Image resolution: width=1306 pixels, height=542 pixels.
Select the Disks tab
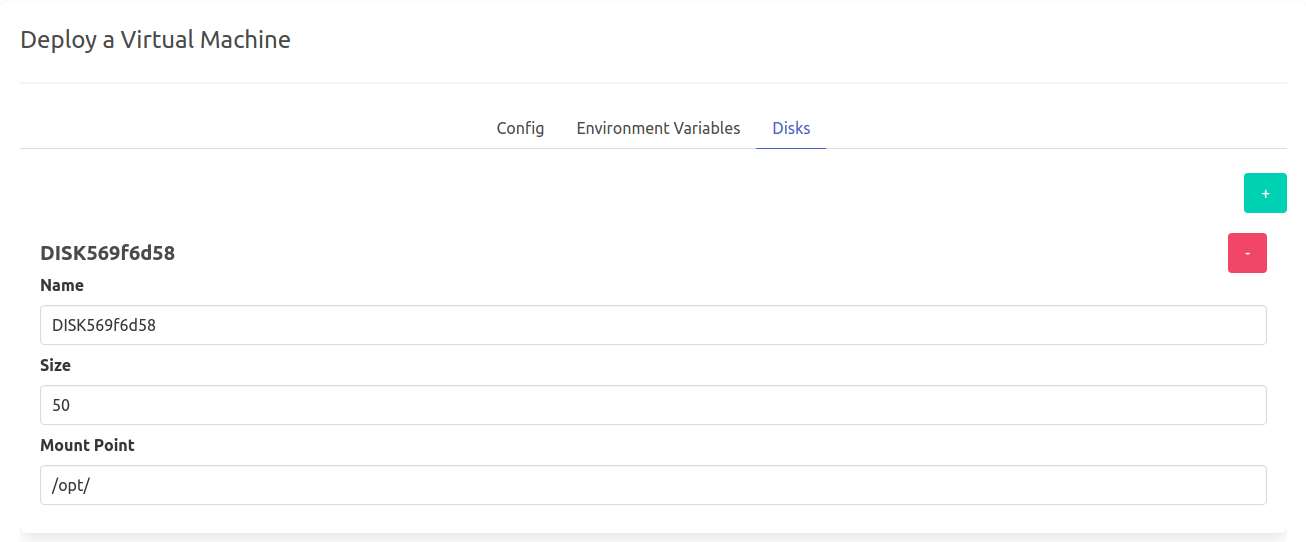click(791, 128)
